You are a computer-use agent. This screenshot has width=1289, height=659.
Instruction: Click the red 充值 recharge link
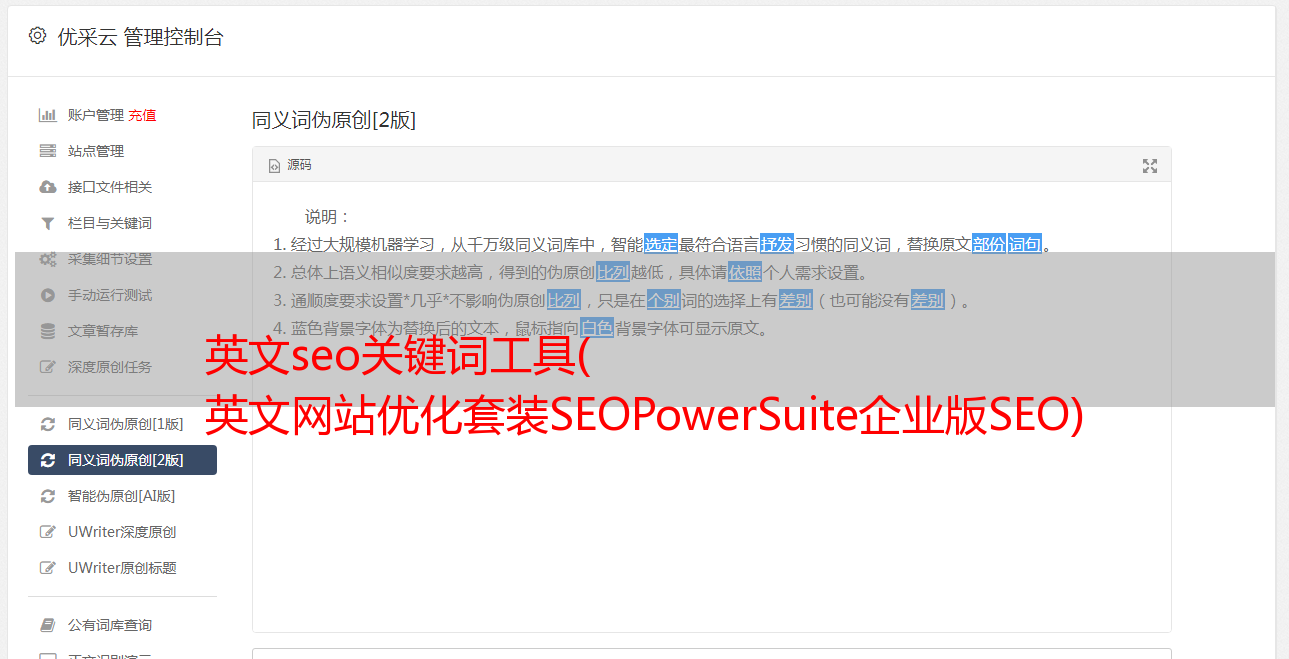142,115
